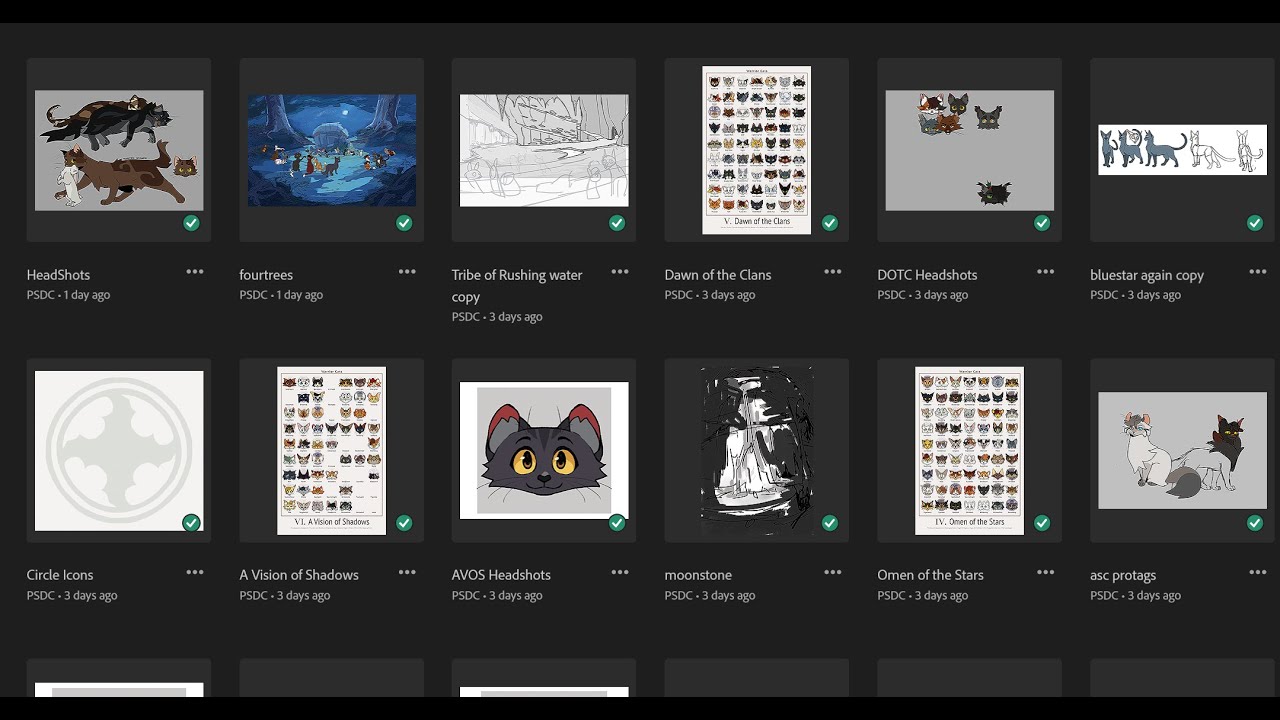Open more options for bluestar again copy

coord(1258,272)
